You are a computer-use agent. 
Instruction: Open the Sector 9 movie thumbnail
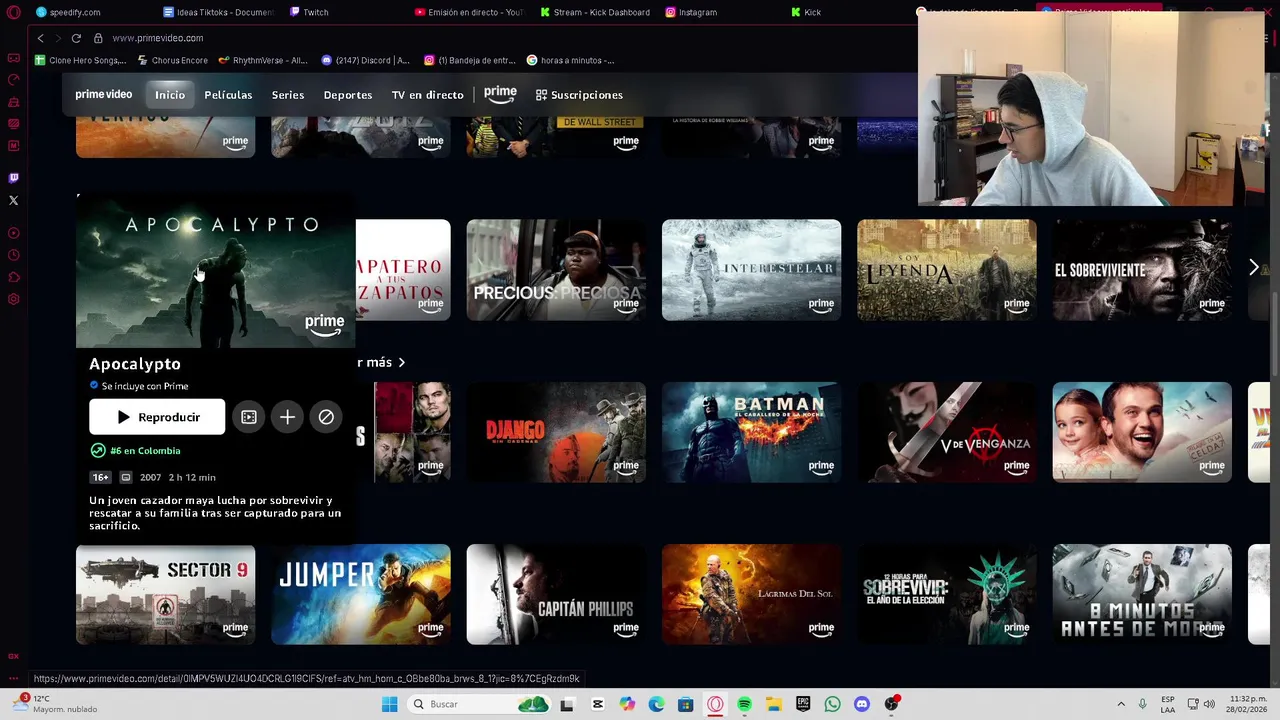click(x=165, y=595)
